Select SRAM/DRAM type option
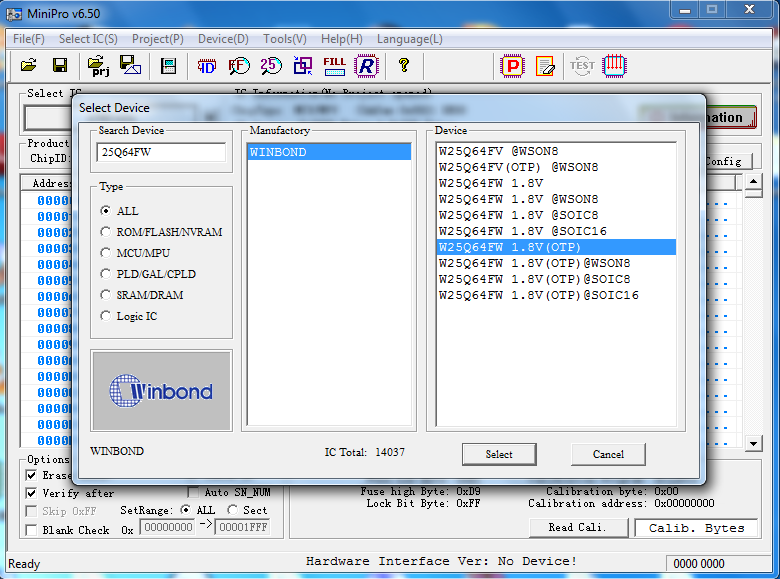The image size is (780, 579). (105, 295)
